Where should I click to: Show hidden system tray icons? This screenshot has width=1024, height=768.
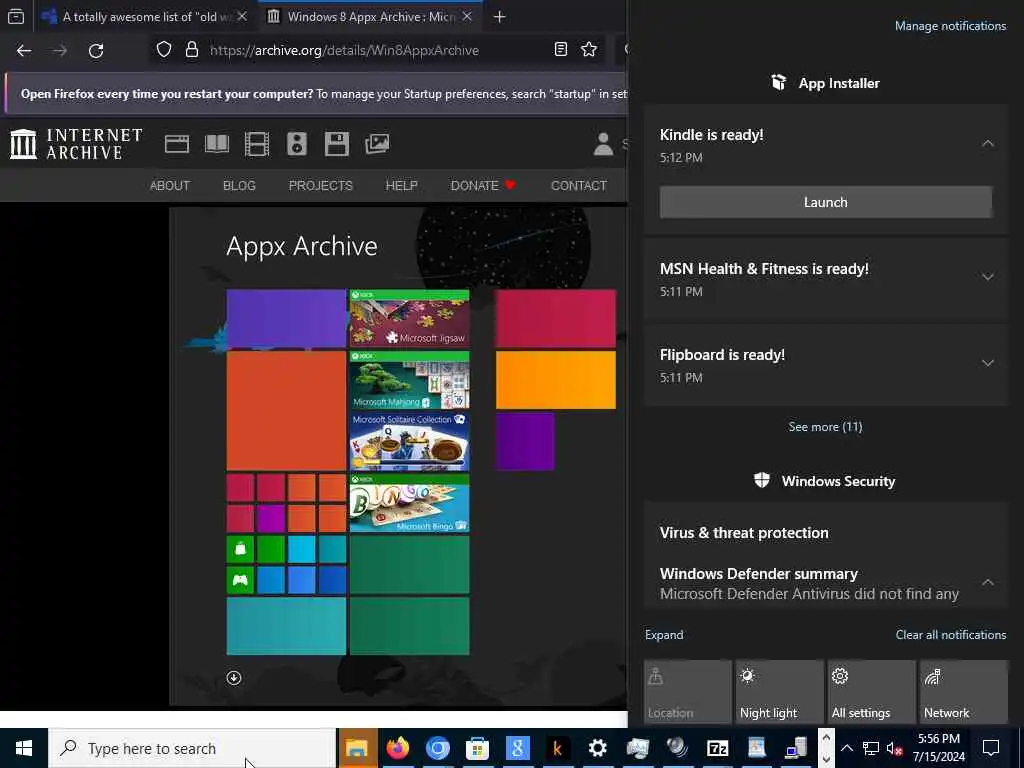(x=846, y=748)
